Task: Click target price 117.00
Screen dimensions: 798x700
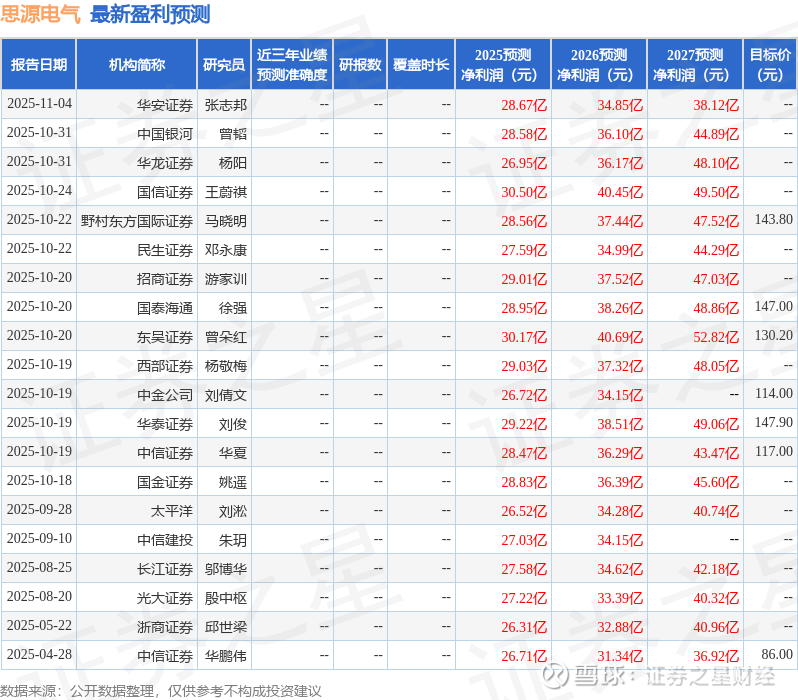Action: (x=774, y=452)
